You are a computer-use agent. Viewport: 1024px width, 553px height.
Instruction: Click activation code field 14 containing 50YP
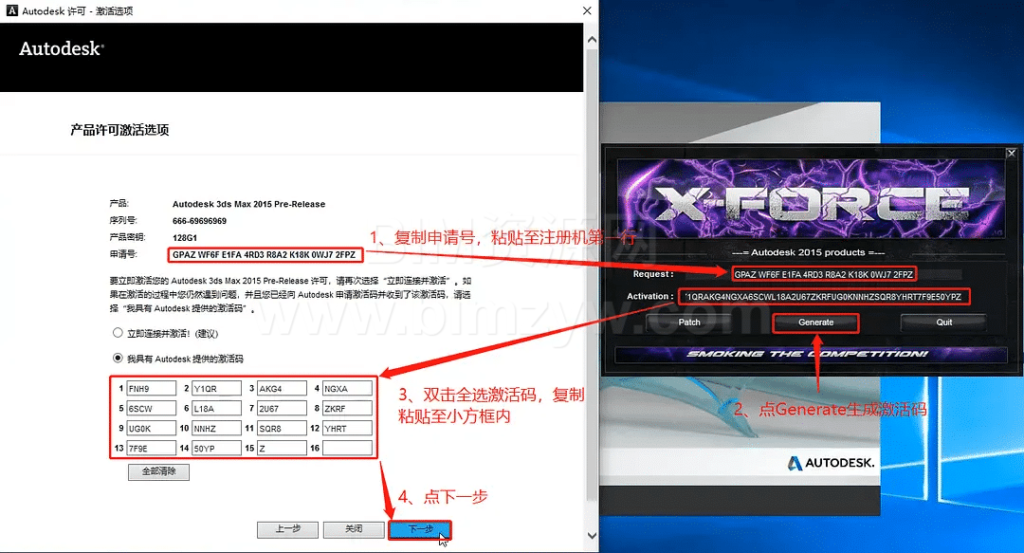217,448
